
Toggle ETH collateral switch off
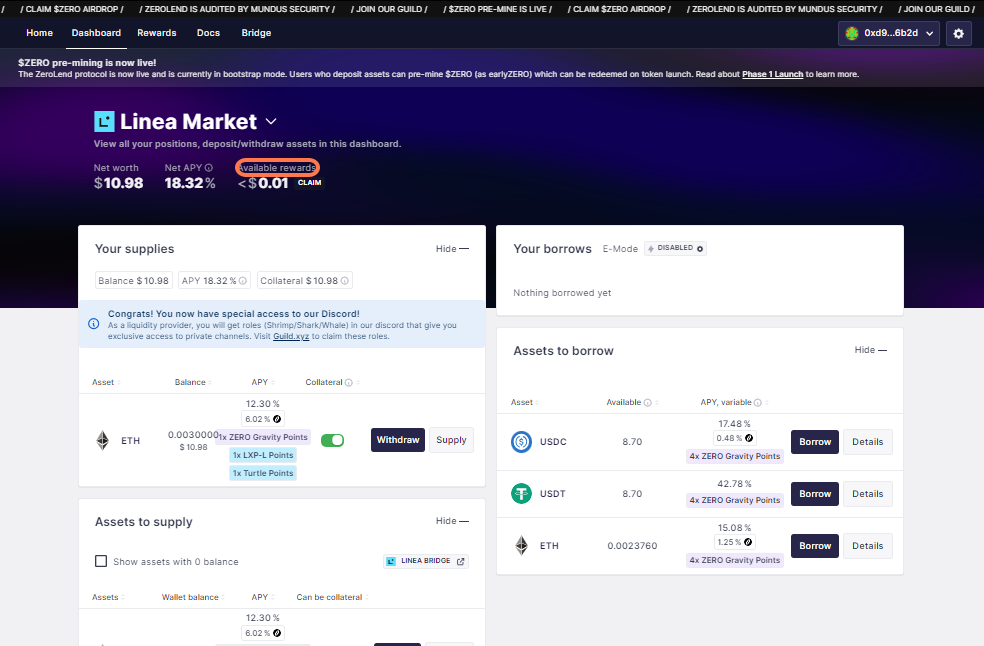(x=333, y=440)
